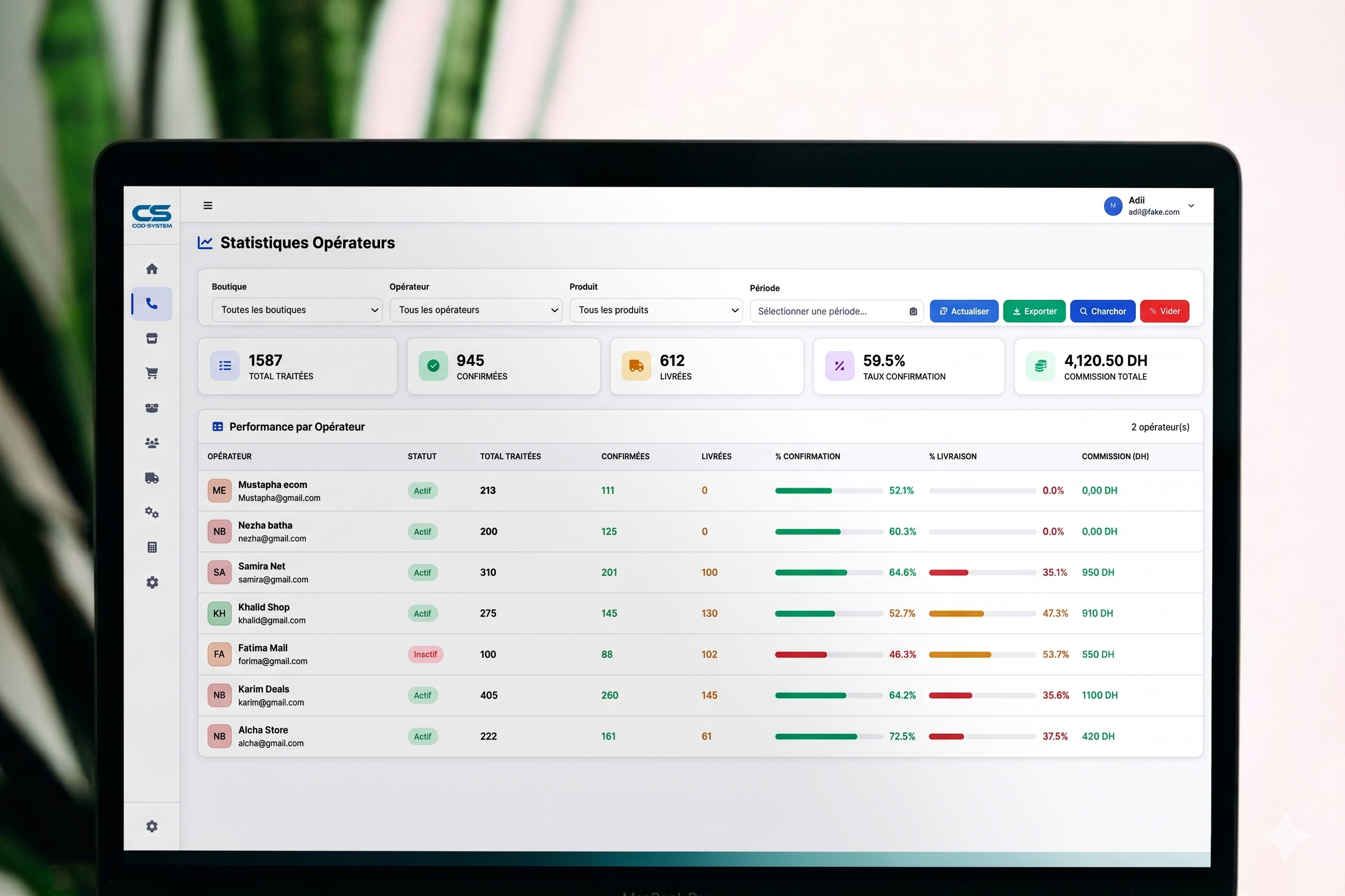The height and width of the screenshot is (896, 1345).
Task: Click the table icon beside Performance par Opérateur
Action: 218,427
